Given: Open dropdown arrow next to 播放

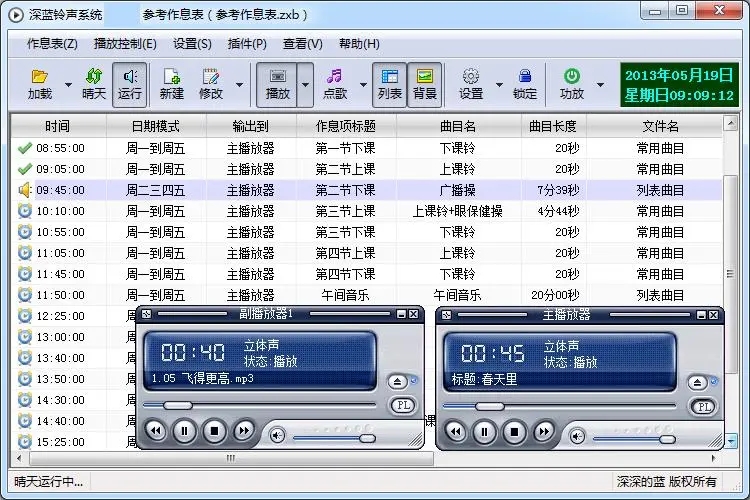Looking at the screenshot, I should click(x=305, y=85).
